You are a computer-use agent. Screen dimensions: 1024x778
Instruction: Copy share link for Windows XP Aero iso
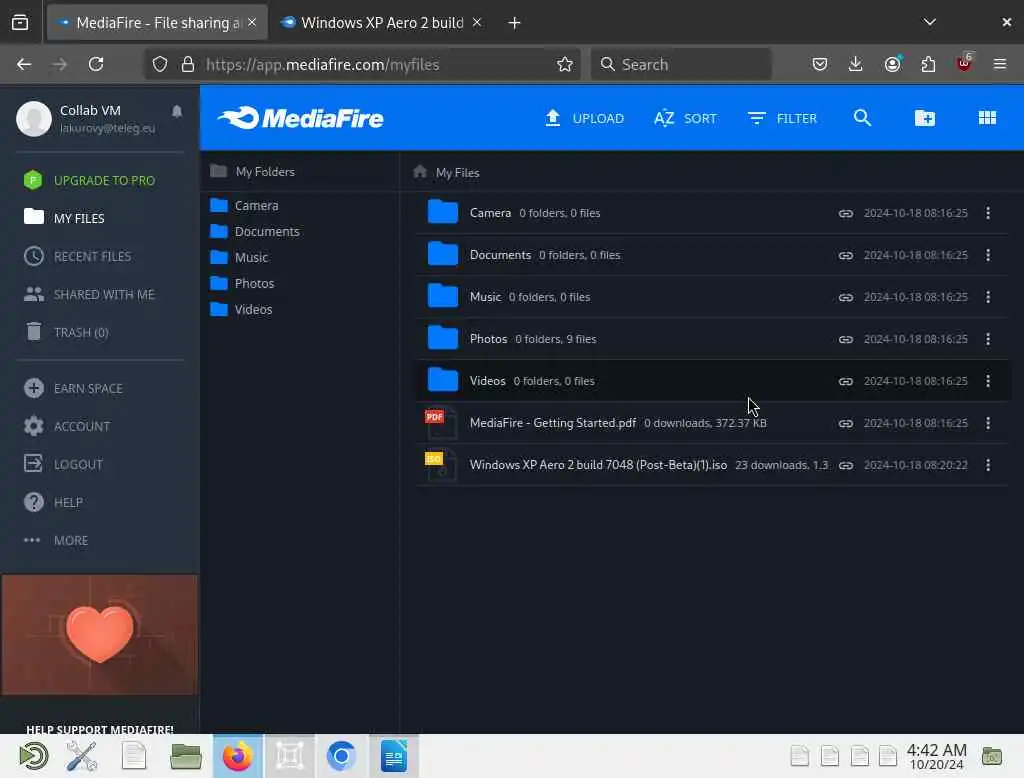point(846,465)
